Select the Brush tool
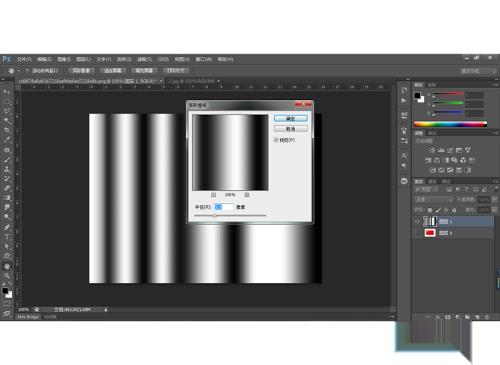 tap(7, 159)
